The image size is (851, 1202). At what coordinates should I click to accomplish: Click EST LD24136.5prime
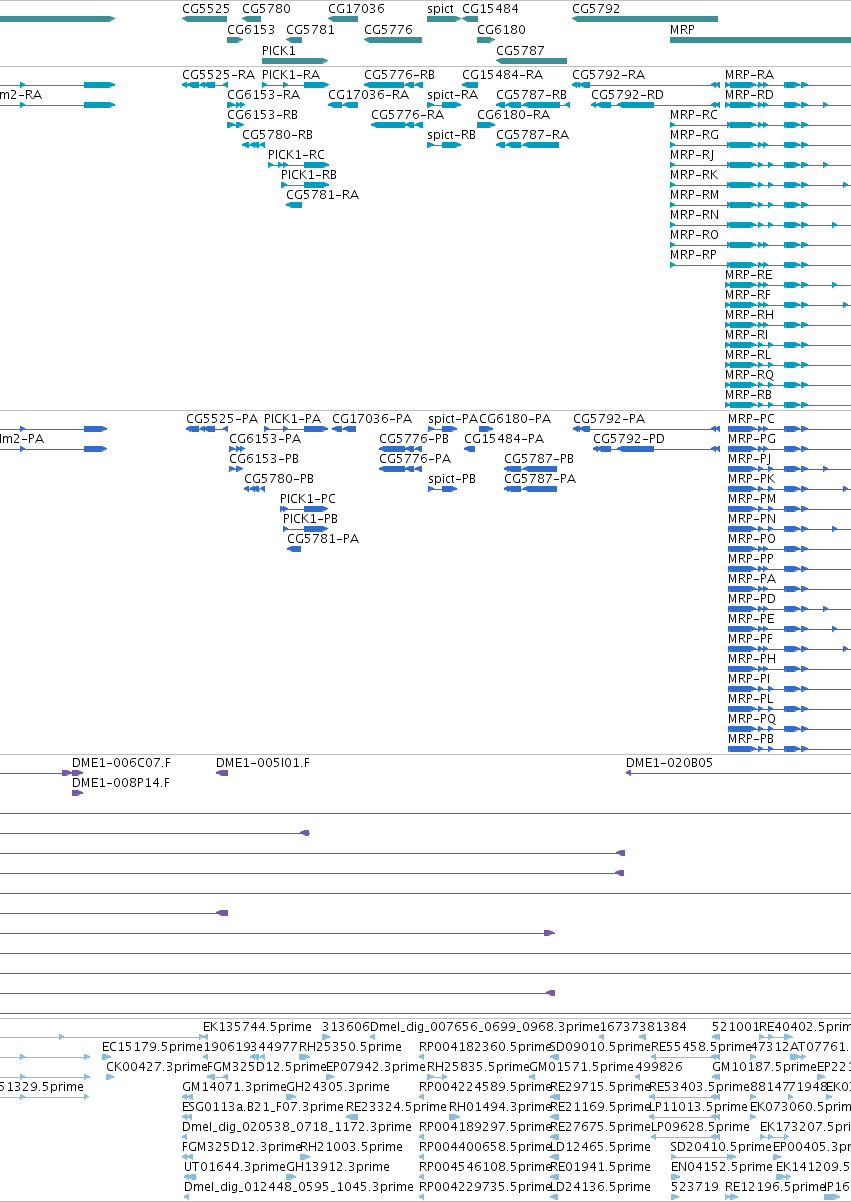tap(599, 1187)
